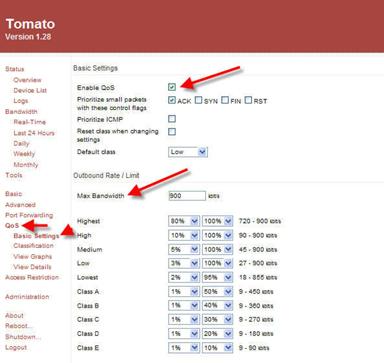Open Class E limit 10% dropdown
The image size is (384, 363).
click(x=217, y=348)
